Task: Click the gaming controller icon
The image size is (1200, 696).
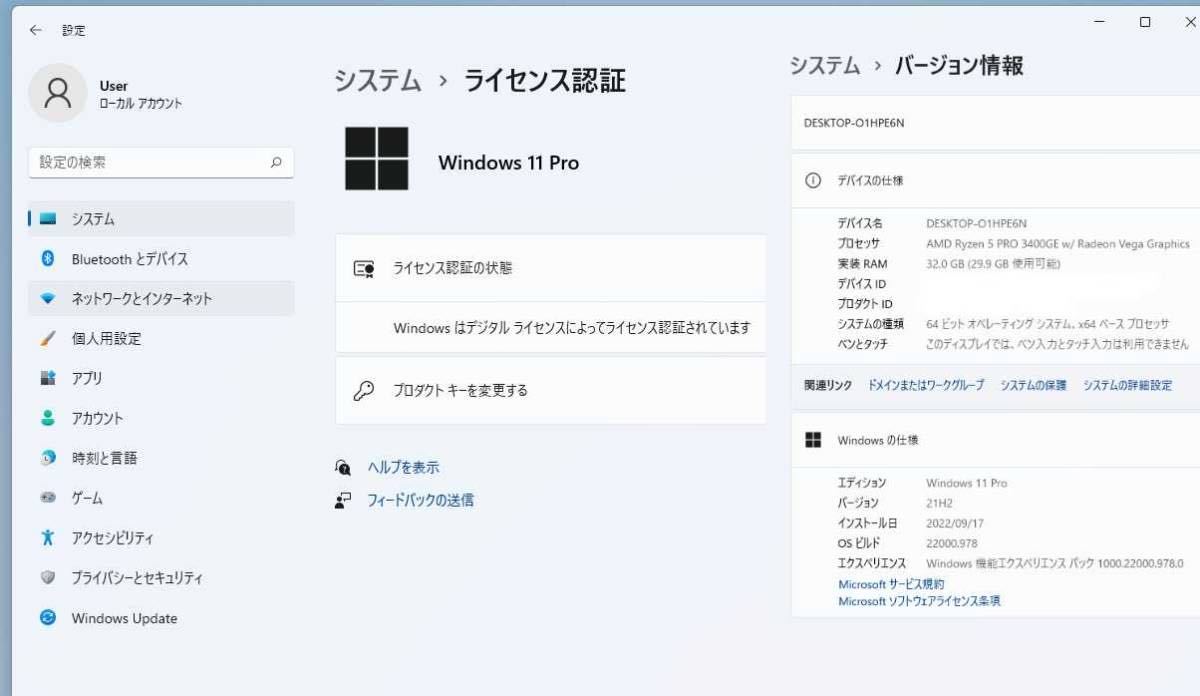Action: pos(47,498)
